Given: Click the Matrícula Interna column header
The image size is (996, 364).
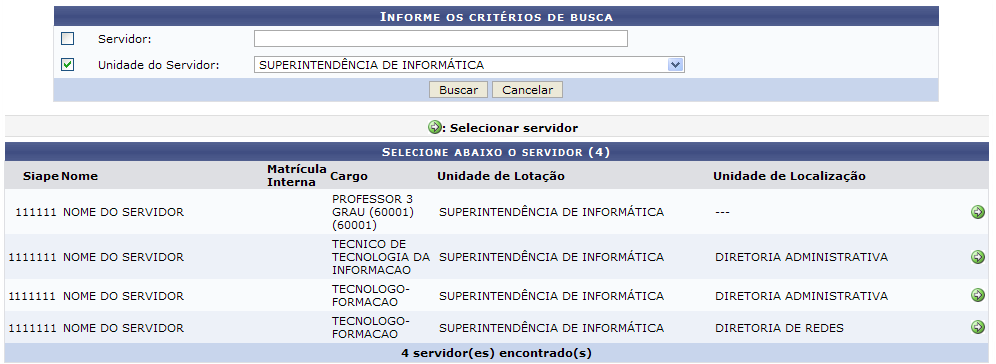Looking at the screenshot, I should [x=297, y=176].
